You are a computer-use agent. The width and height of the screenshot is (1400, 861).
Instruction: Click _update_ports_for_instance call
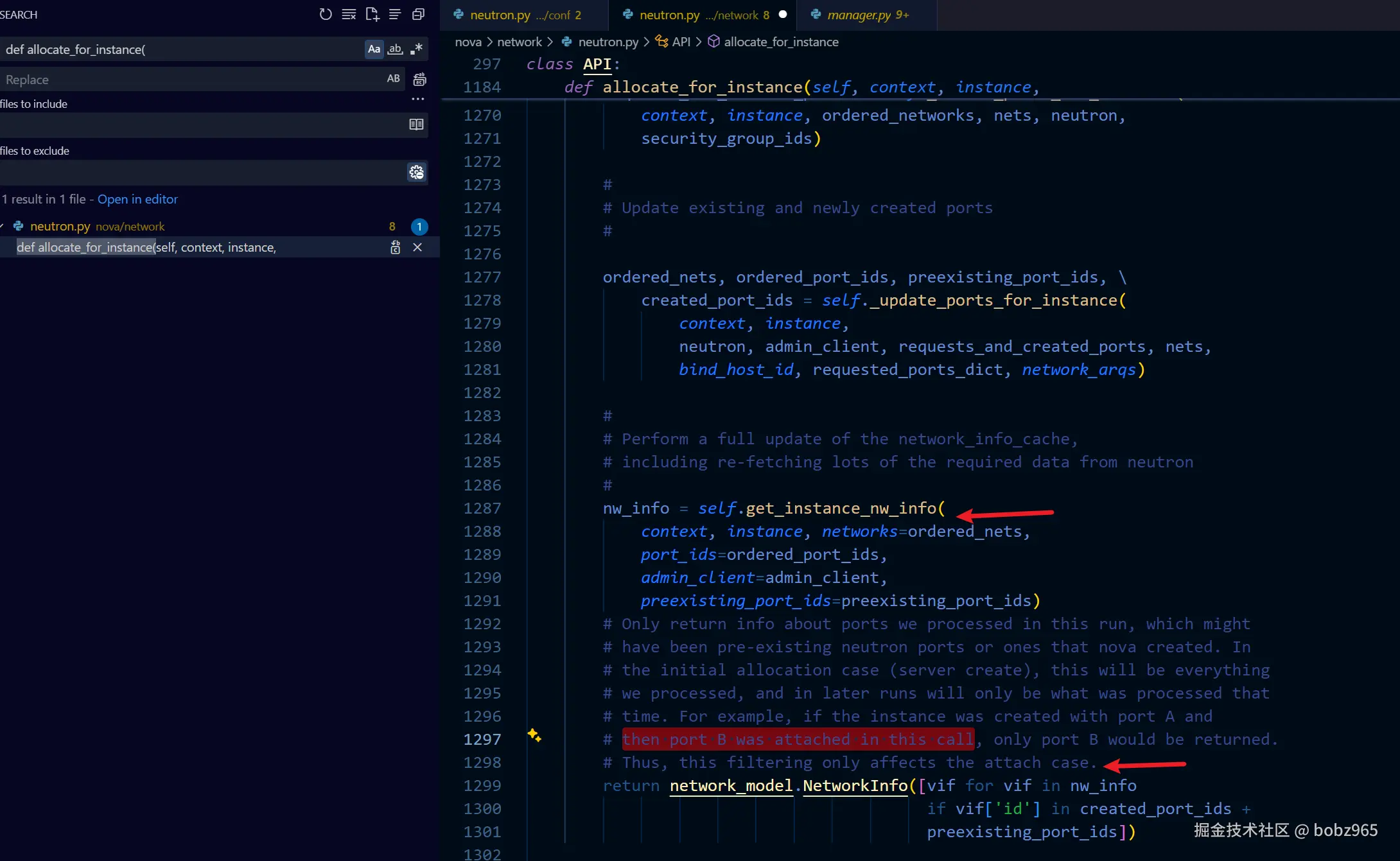(993, 300)
